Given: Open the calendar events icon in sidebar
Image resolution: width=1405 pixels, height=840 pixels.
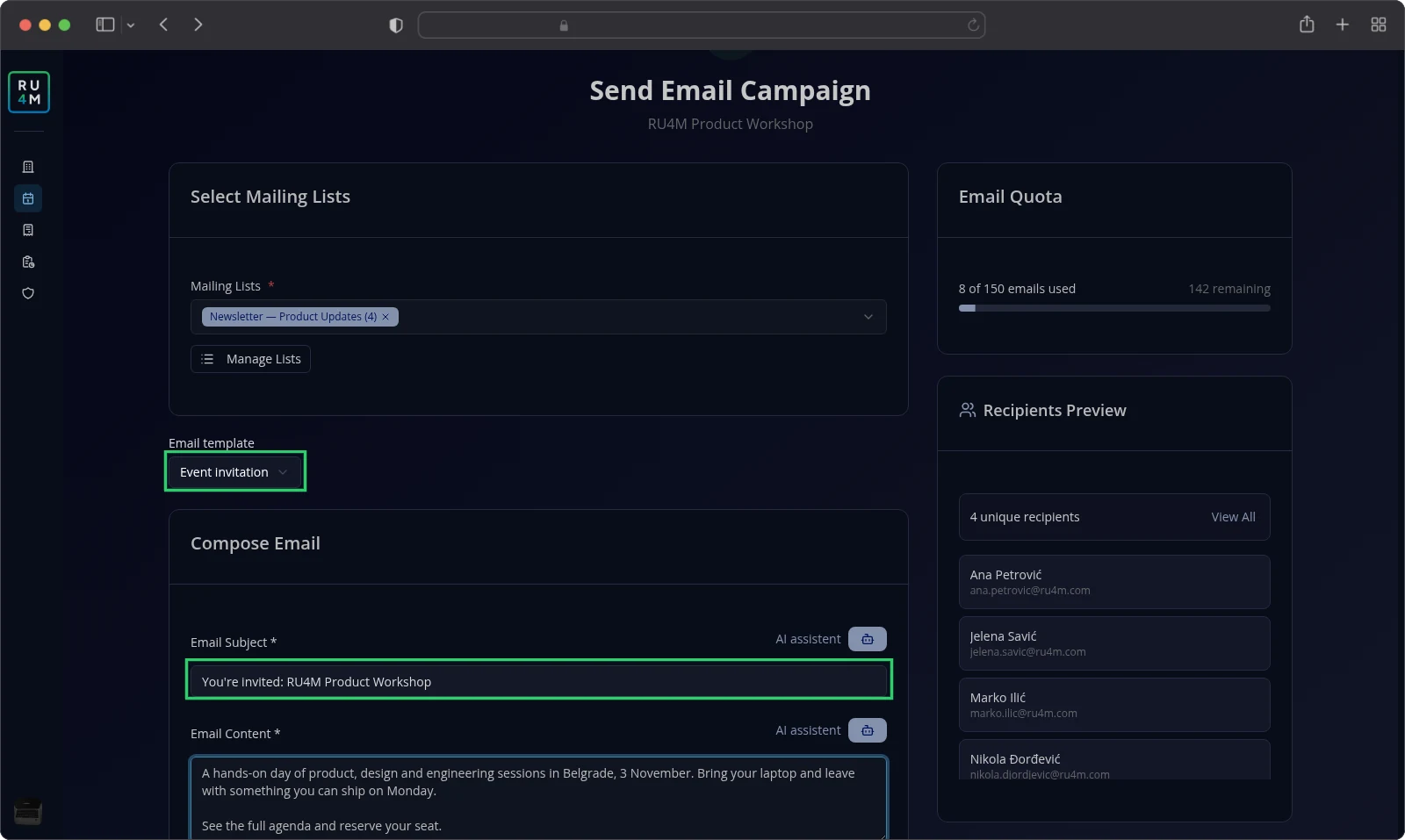Looking at the screenshot, I should tap(28, 198).
